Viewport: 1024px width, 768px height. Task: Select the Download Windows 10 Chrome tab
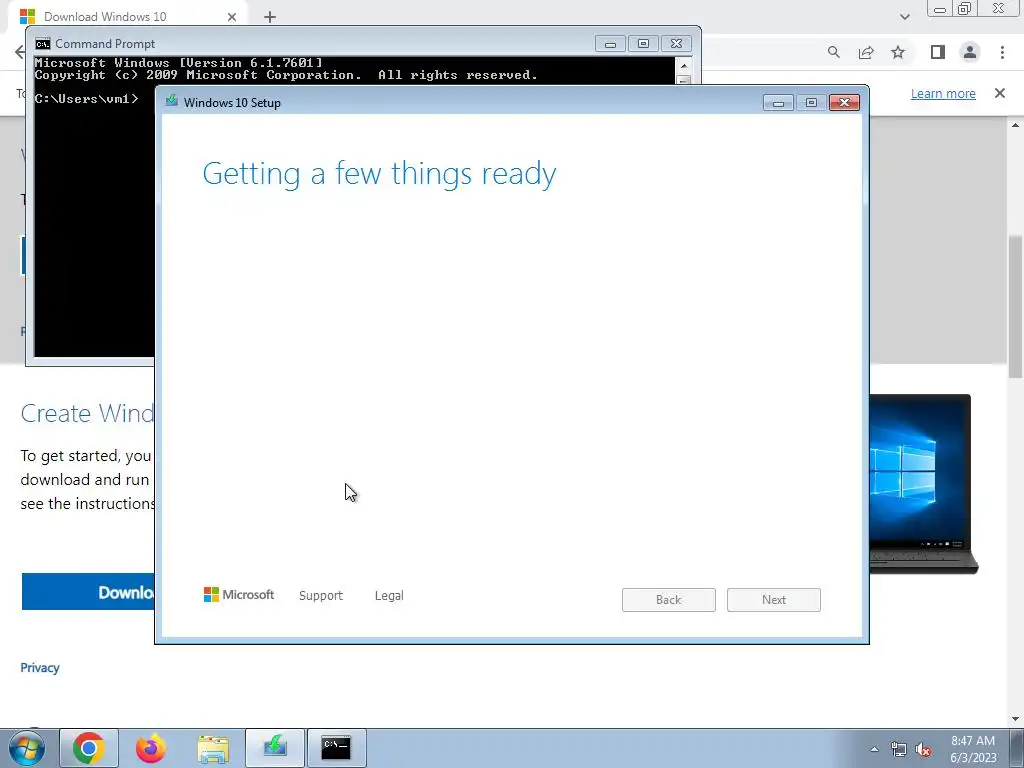129,16
